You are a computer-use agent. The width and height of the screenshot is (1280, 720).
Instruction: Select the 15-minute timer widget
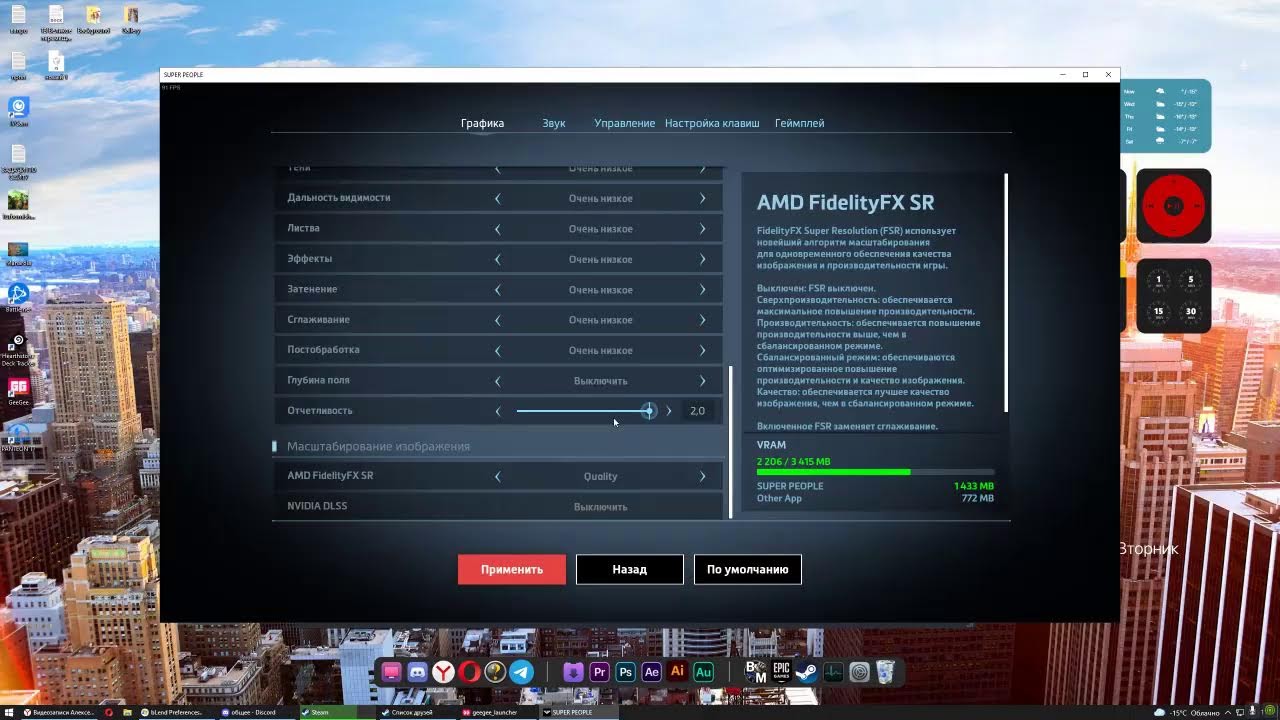coord(1159,312)
